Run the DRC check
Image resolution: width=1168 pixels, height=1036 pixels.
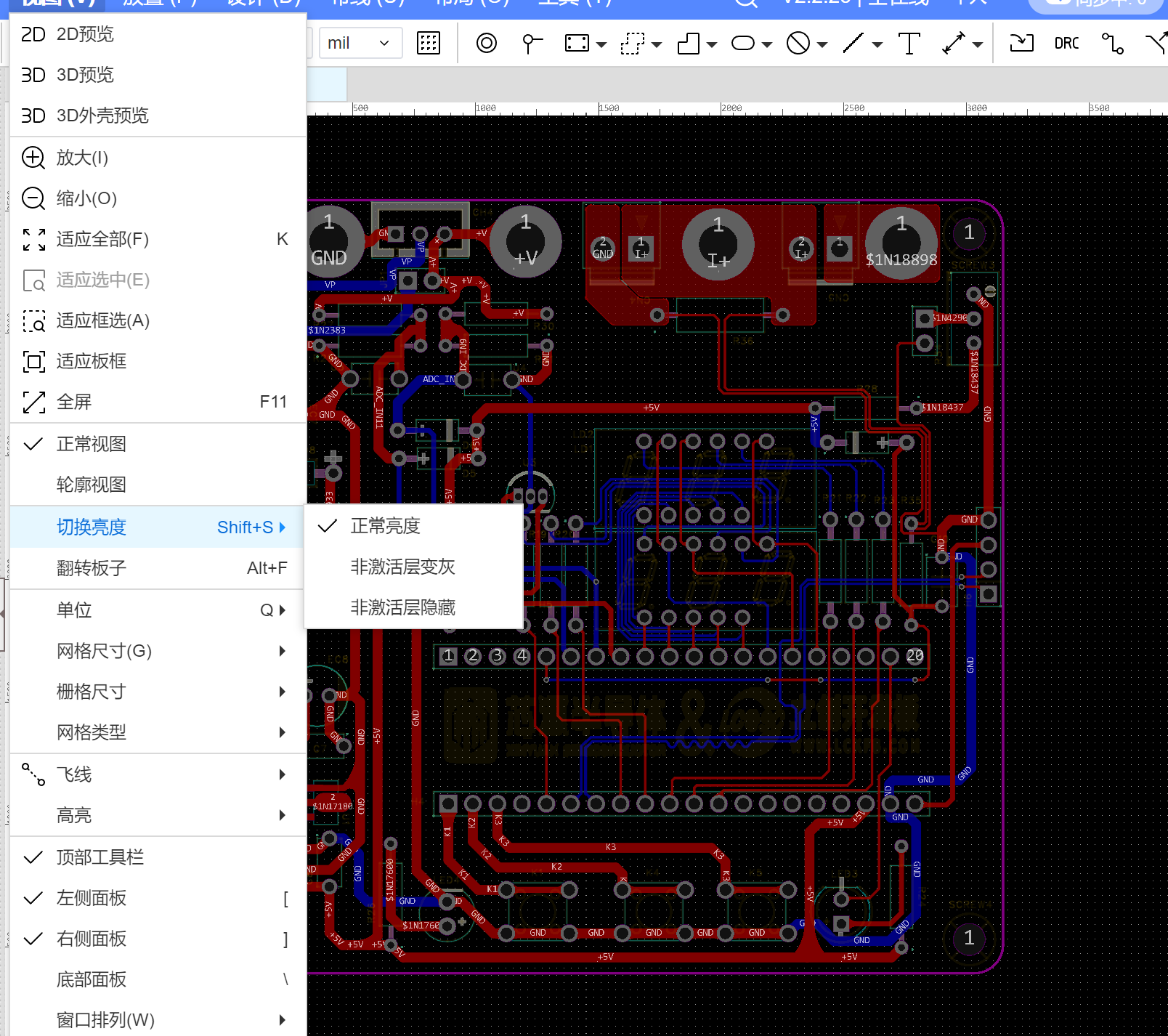click(1066, 43)
